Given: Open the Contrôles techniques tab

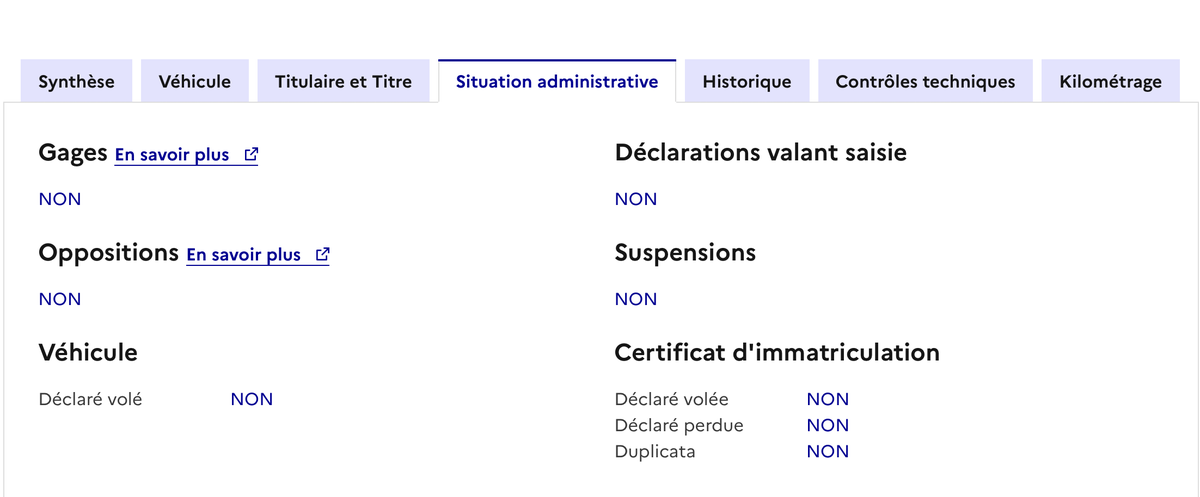Looking at the screenshot, I should [925, 82].
